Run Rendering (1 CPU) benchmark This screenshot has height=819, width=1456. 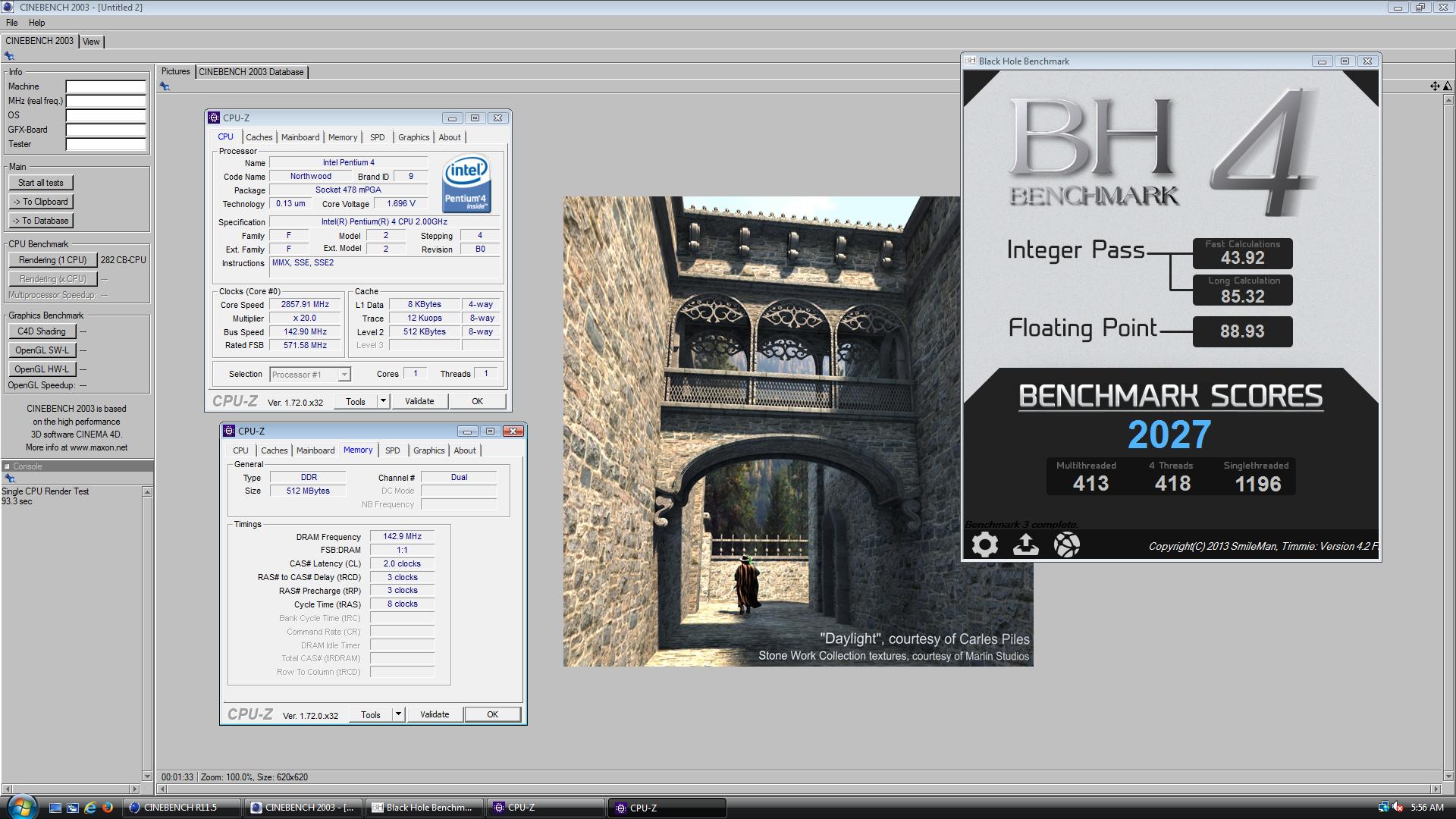52,260
